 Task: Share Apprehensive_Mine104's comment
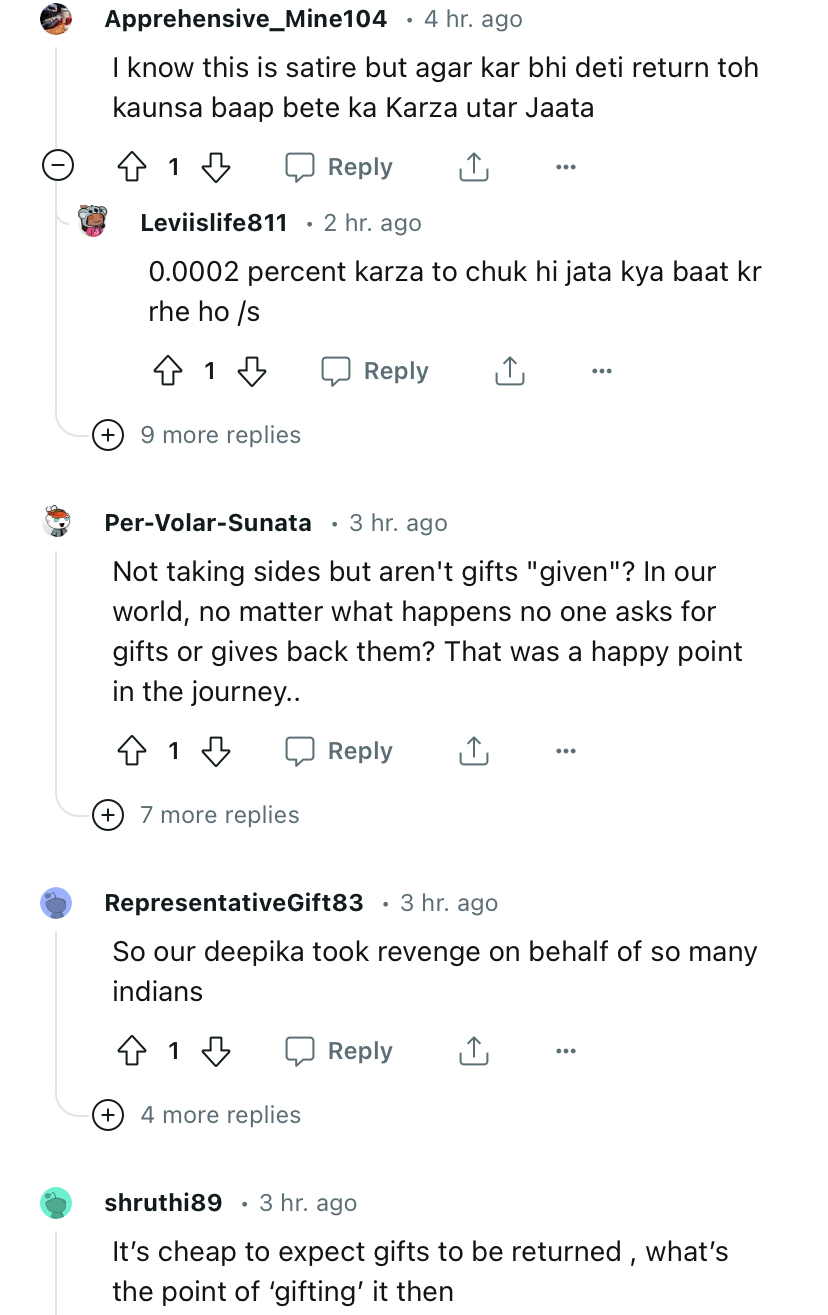(473, 167)
